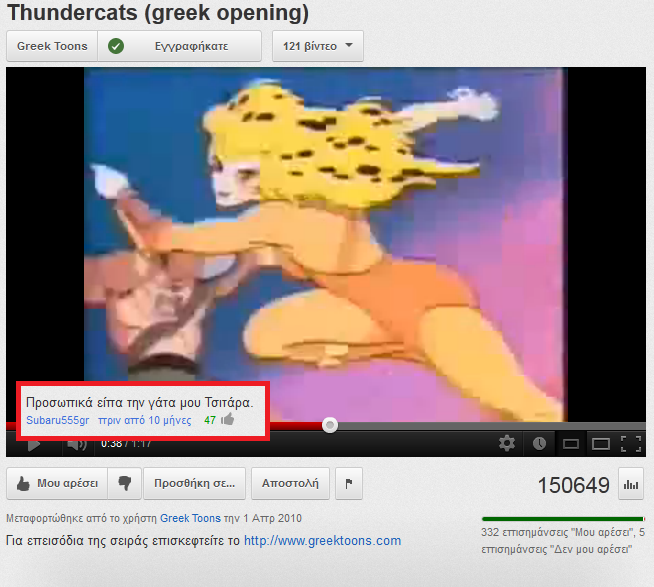Screen dimensions: 654x587
Task: Open the video settings gear
Action: point(507,443)
